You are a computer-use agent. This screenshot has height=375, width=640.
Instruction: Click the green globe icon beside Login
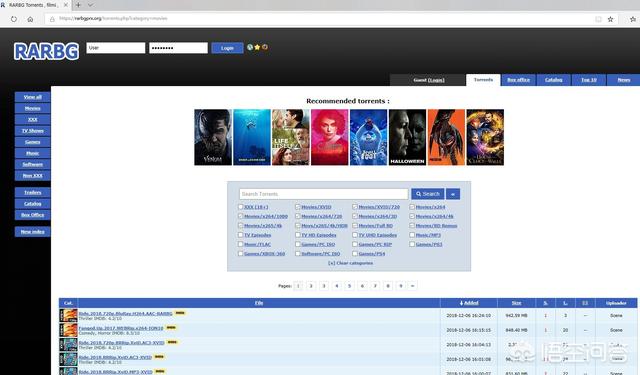click(x=250, y=47)
